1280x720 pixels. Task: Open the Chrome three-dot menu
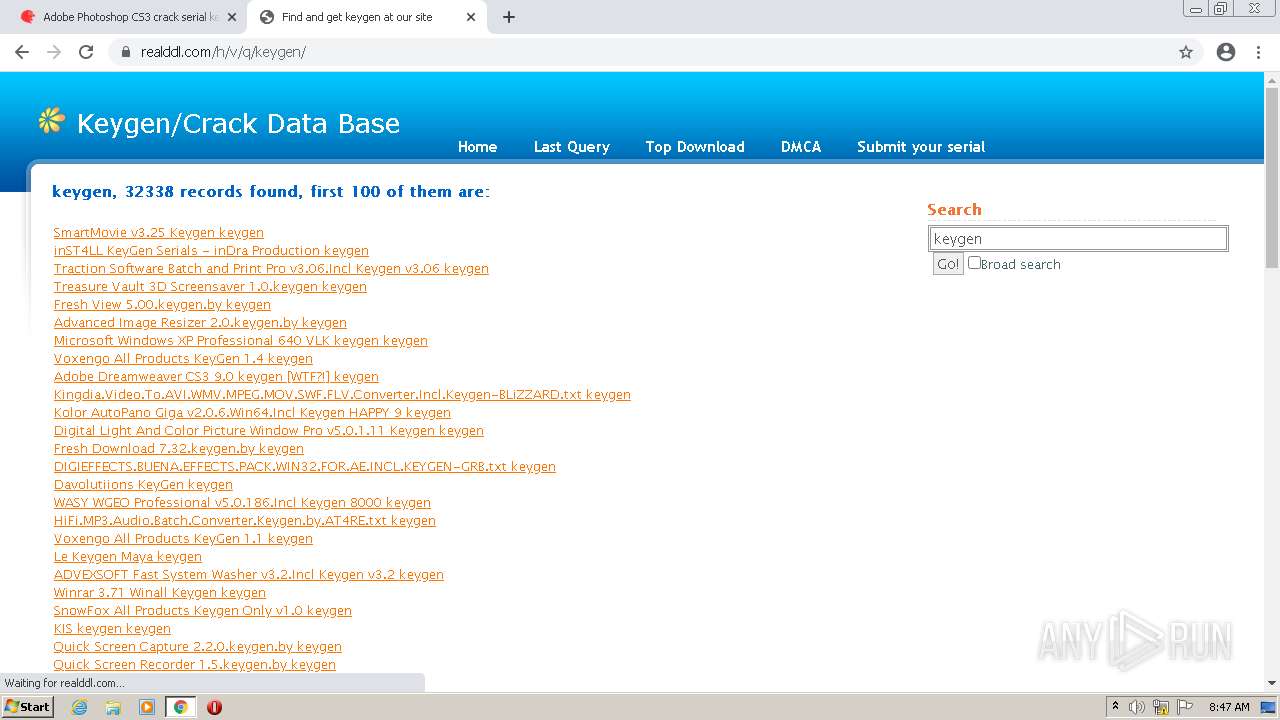pos(1258,52)
